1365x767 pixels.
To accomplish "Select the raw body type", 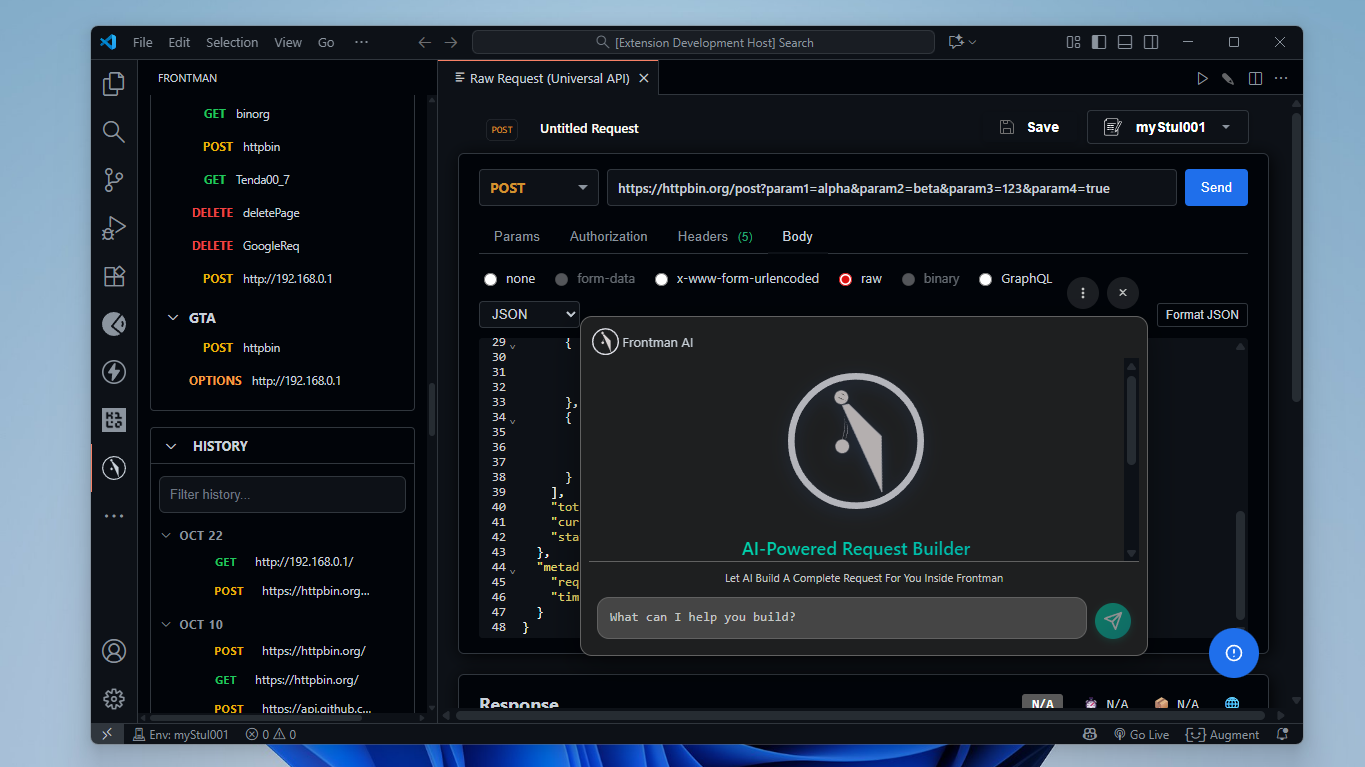I will point(845,279).
